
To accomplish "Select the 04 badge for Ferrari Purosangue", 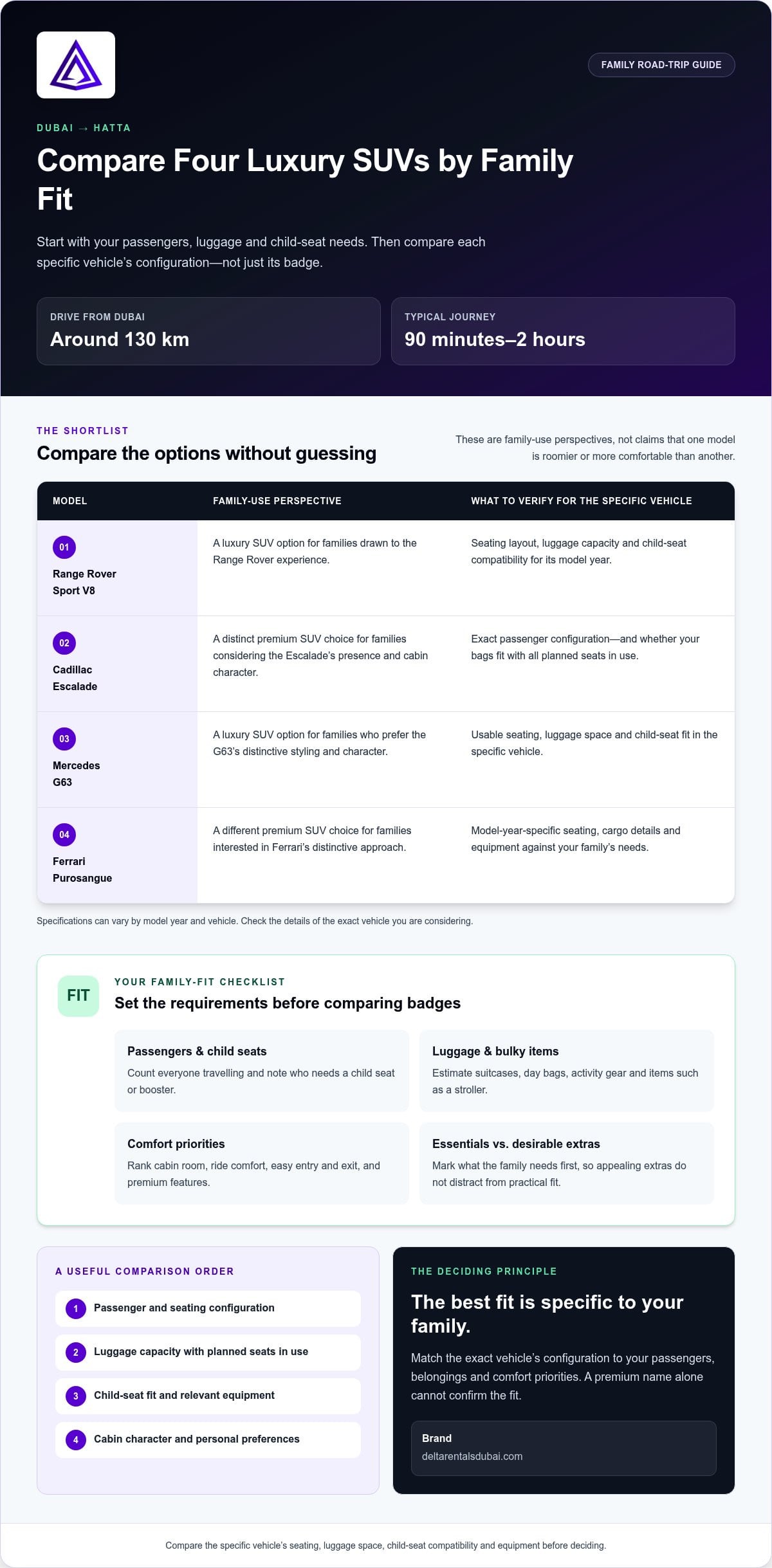I will 64,835.
